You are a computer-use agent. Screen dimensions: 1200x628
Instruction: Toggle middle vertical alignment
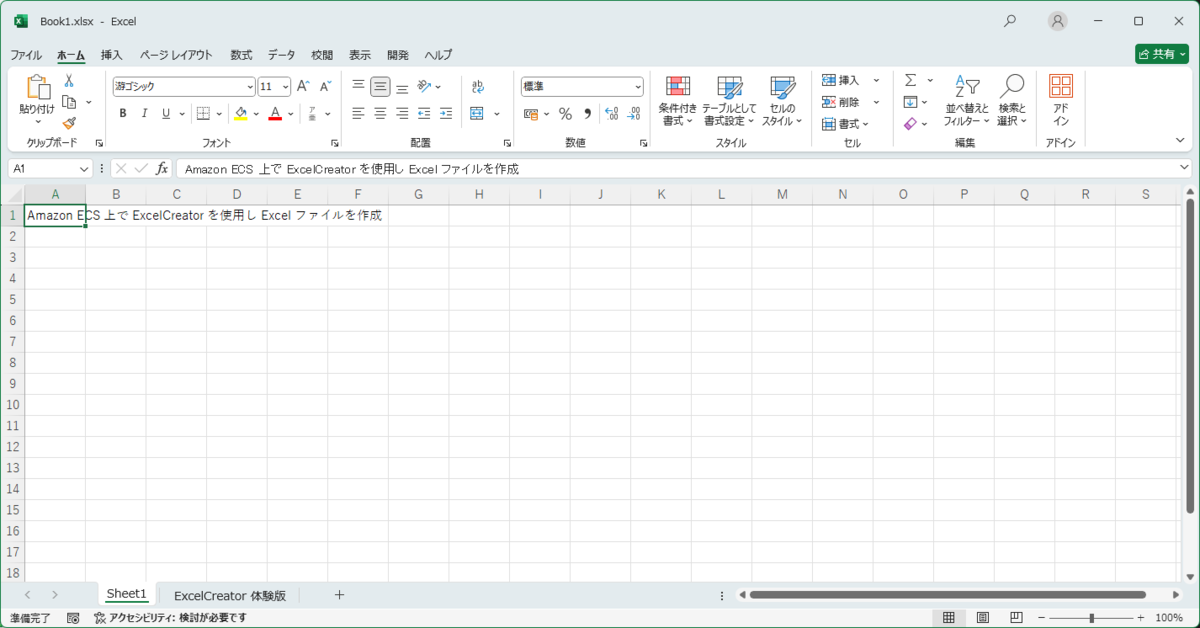(380, 87)
